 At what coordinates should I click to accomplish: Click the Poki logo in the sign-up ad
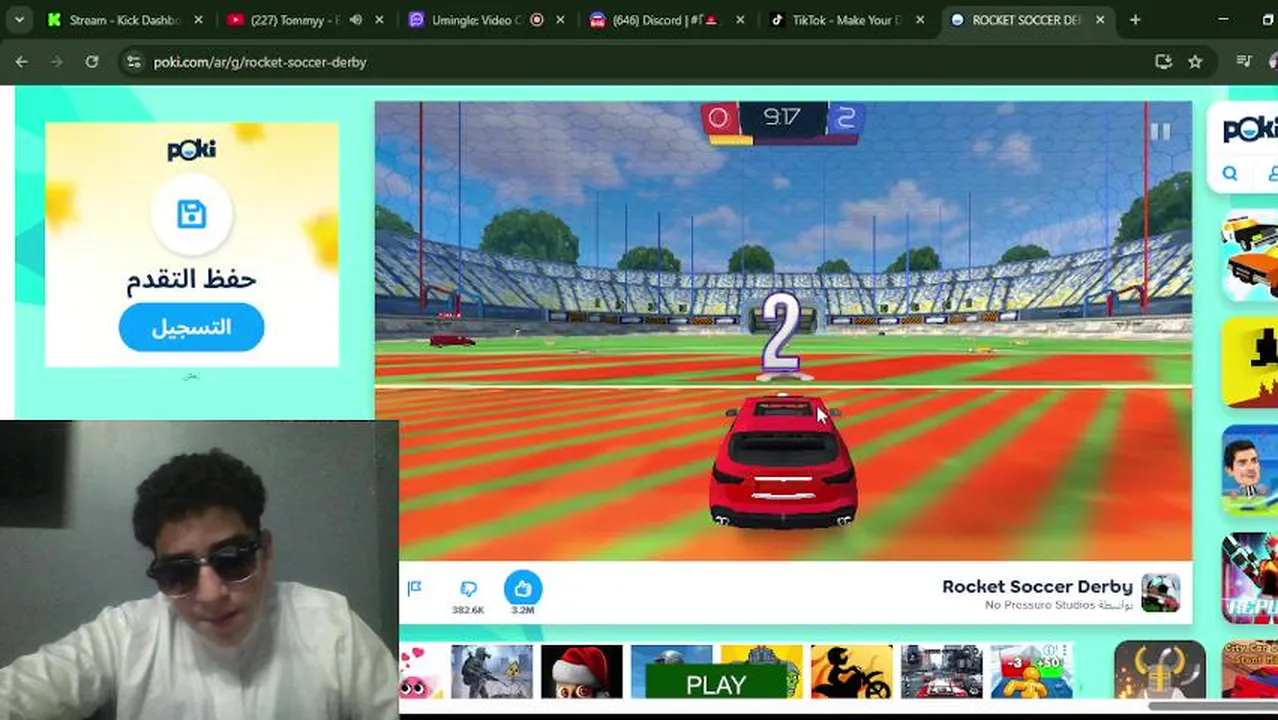pyautogui.click(x=191, y=150)
